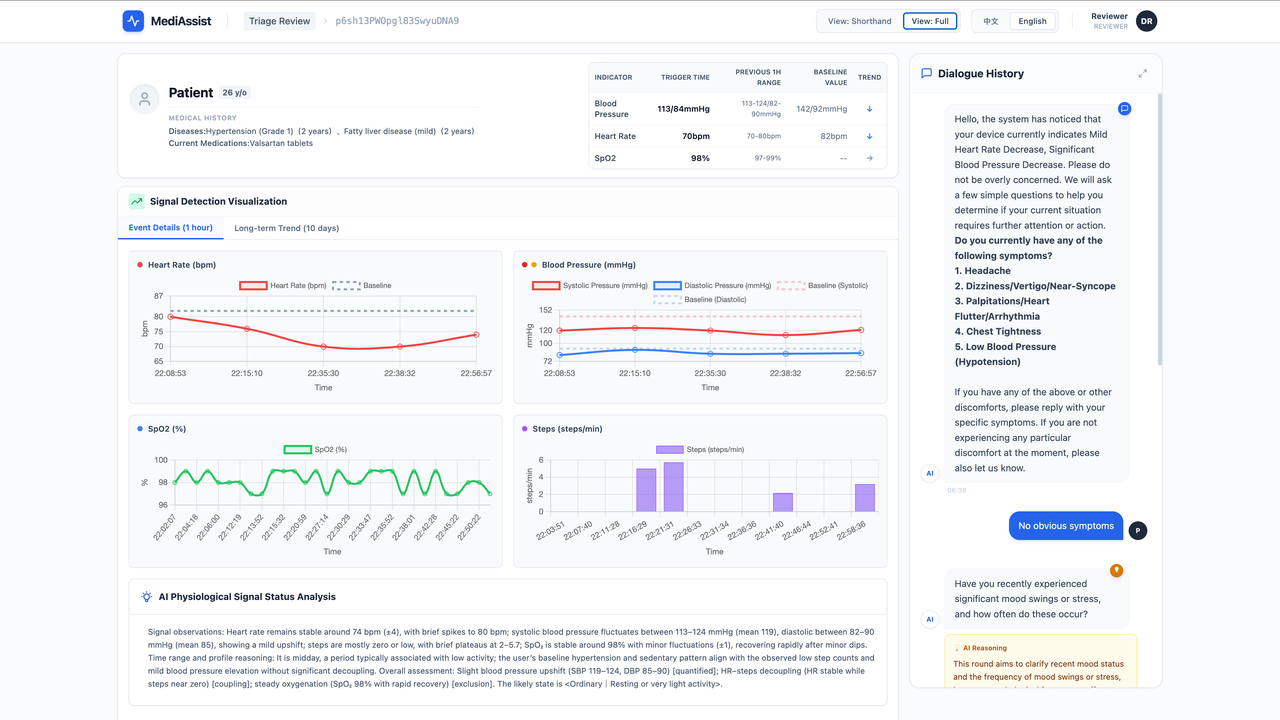Click the Blood Pressure downward trend arrow

(869, 108)
